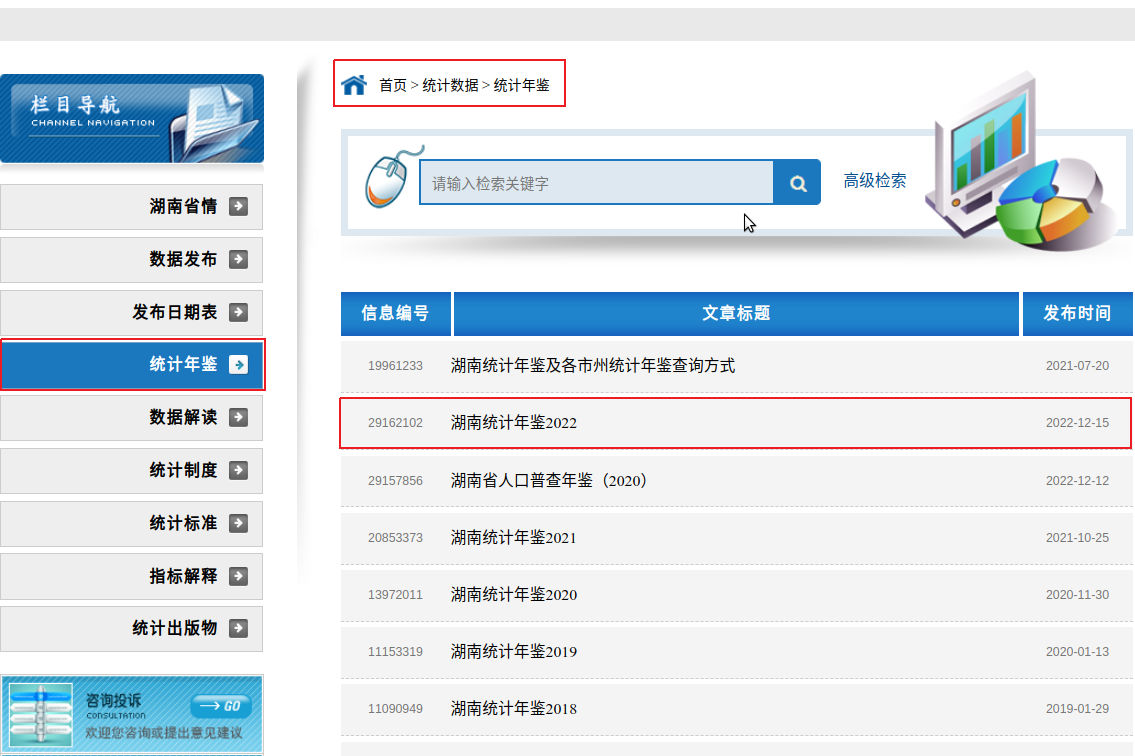Click arrow icon beside 发布日期表
The width and height of the screenshot is (1135, 756).
point(238,312)
